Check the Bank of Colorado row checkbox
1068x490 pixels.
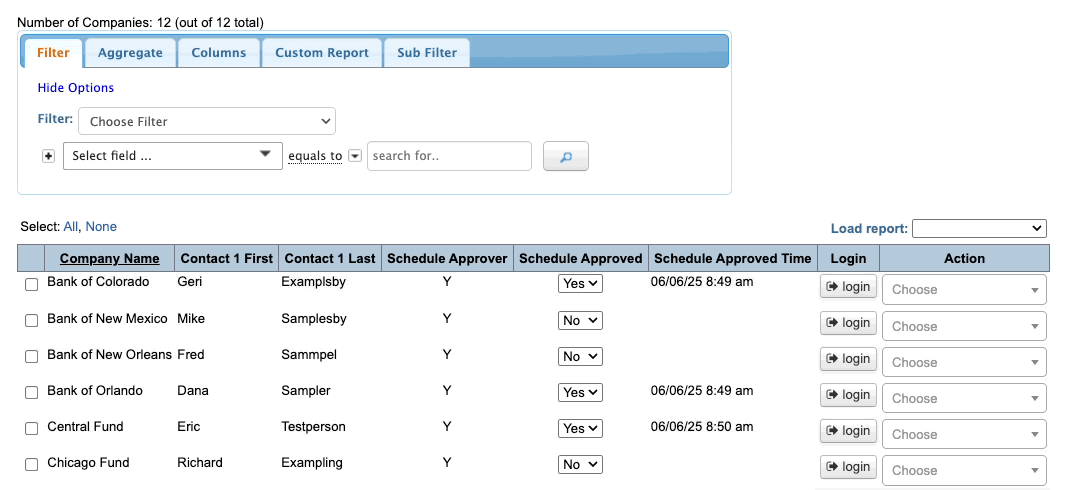32,285
